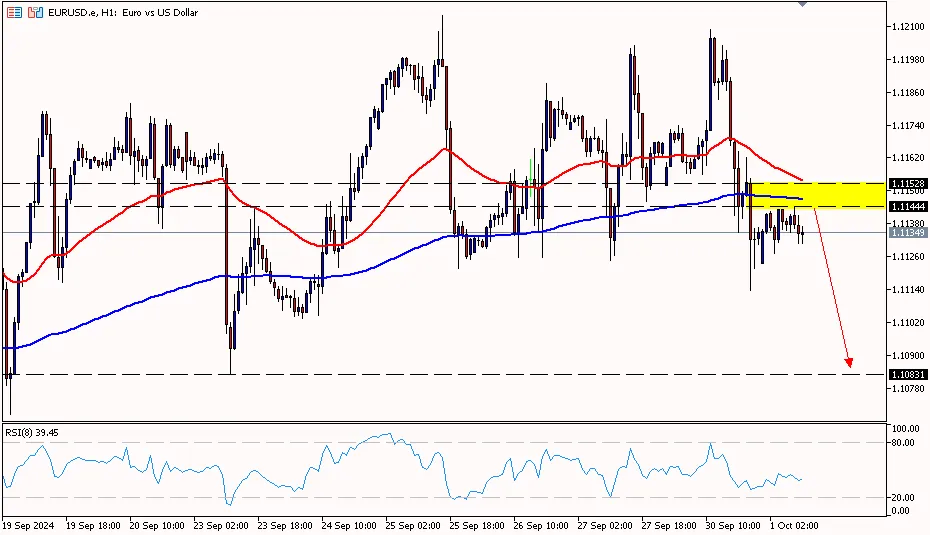Click the 20 Sep 10:00 time label
The height and width of the screenshot is (535, 930).
[x=157, y=526]
